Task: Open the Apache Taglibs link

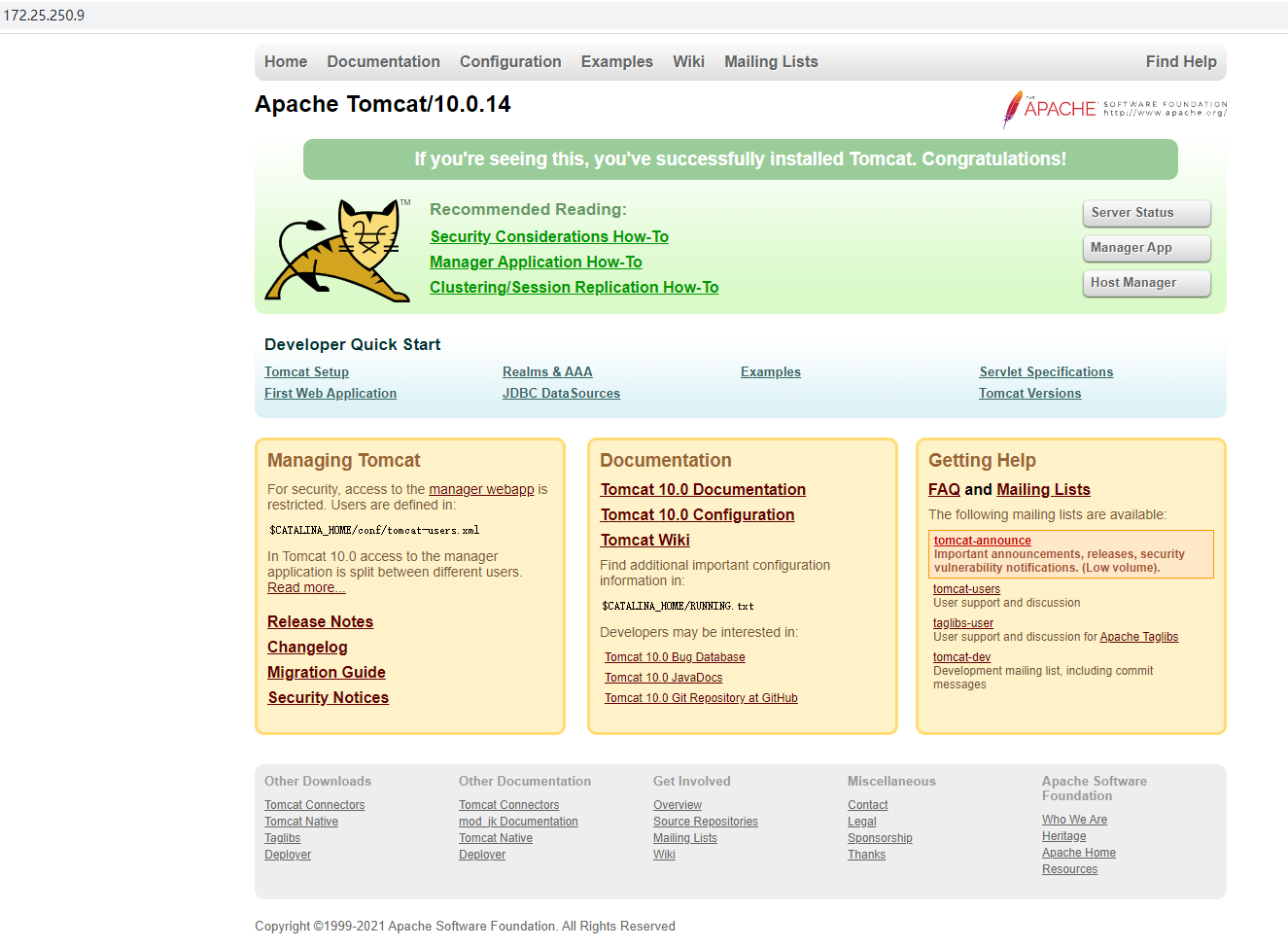Action: click(x=1138, y=637)
